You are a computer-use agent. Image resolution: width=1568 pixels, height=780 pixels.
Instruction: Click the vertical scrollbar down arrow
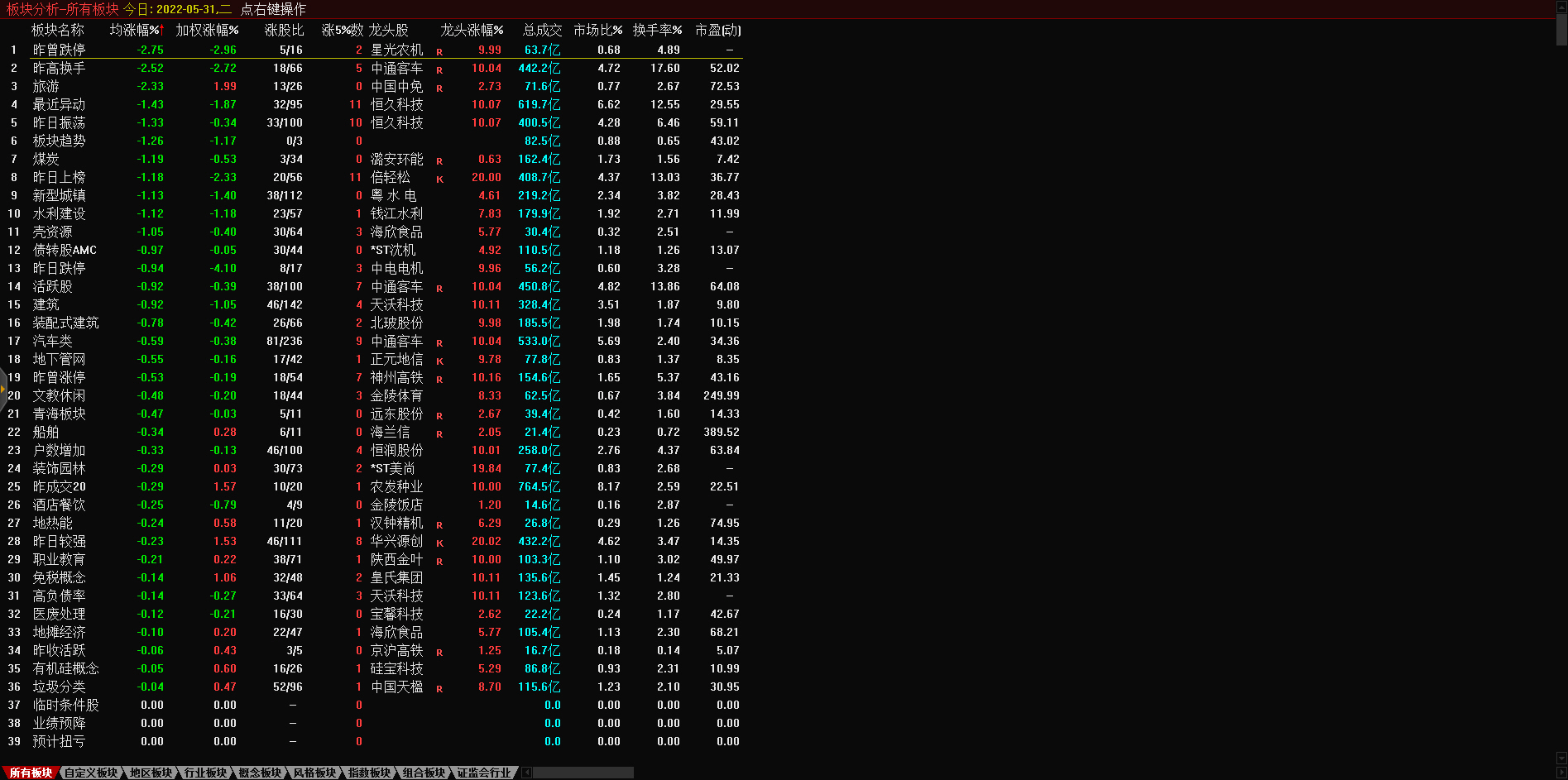pyautogui.click(x=1561, y=758)
